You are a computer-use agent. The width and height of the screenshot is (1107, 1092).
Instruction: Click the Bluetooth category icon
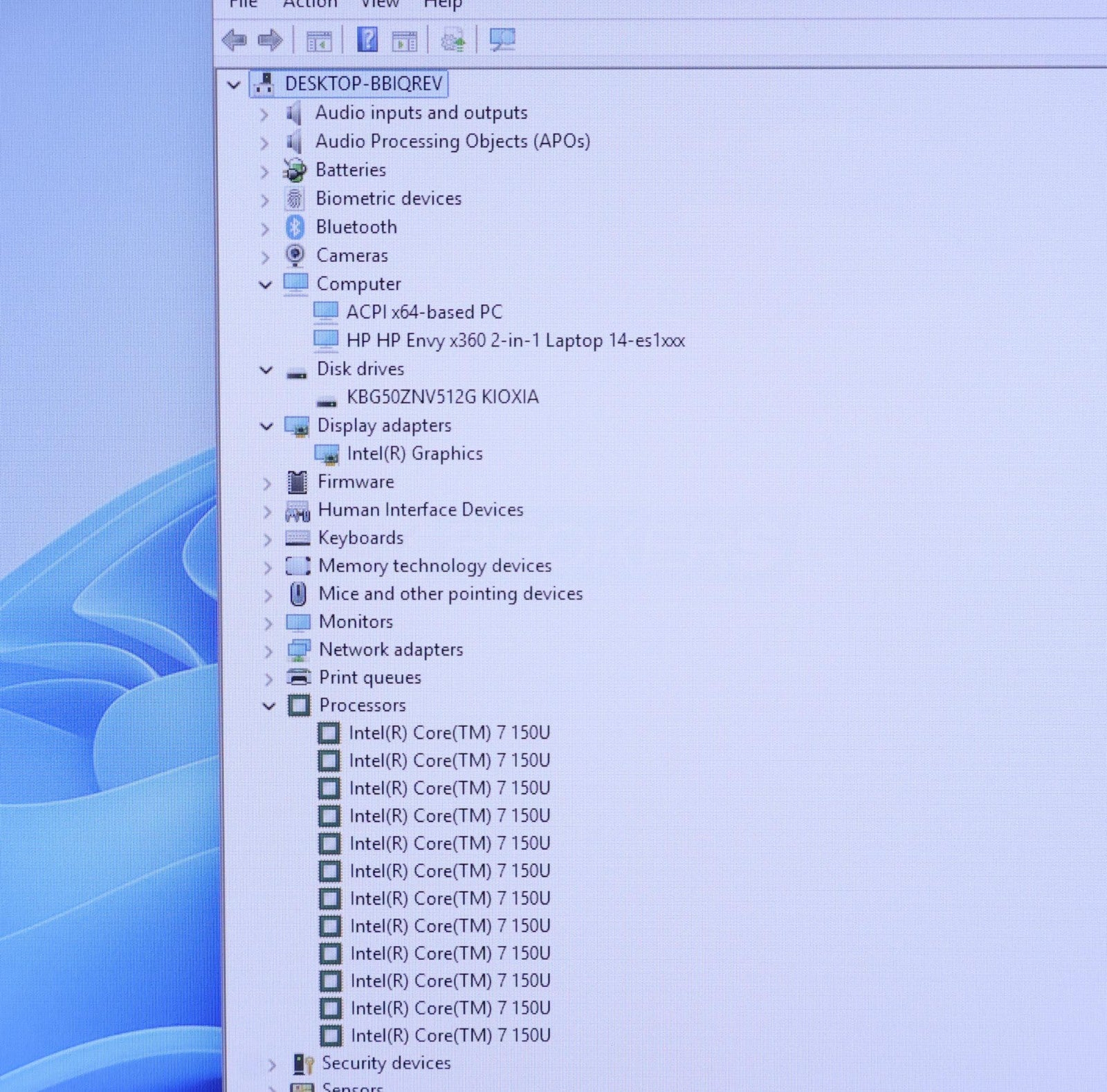coord(295,227)
